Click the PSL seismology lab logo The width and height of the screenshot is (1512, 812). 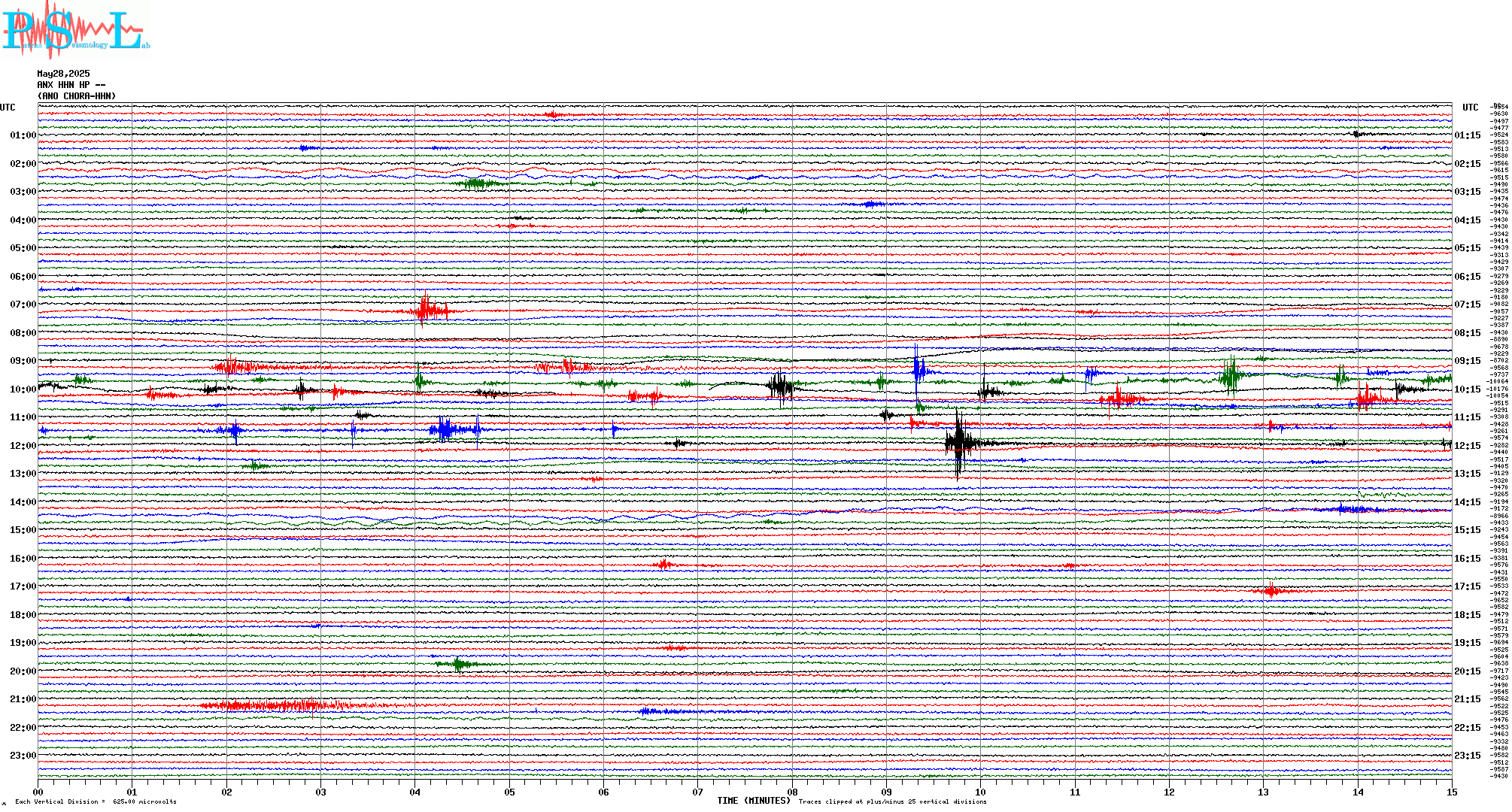pos(75,29)
